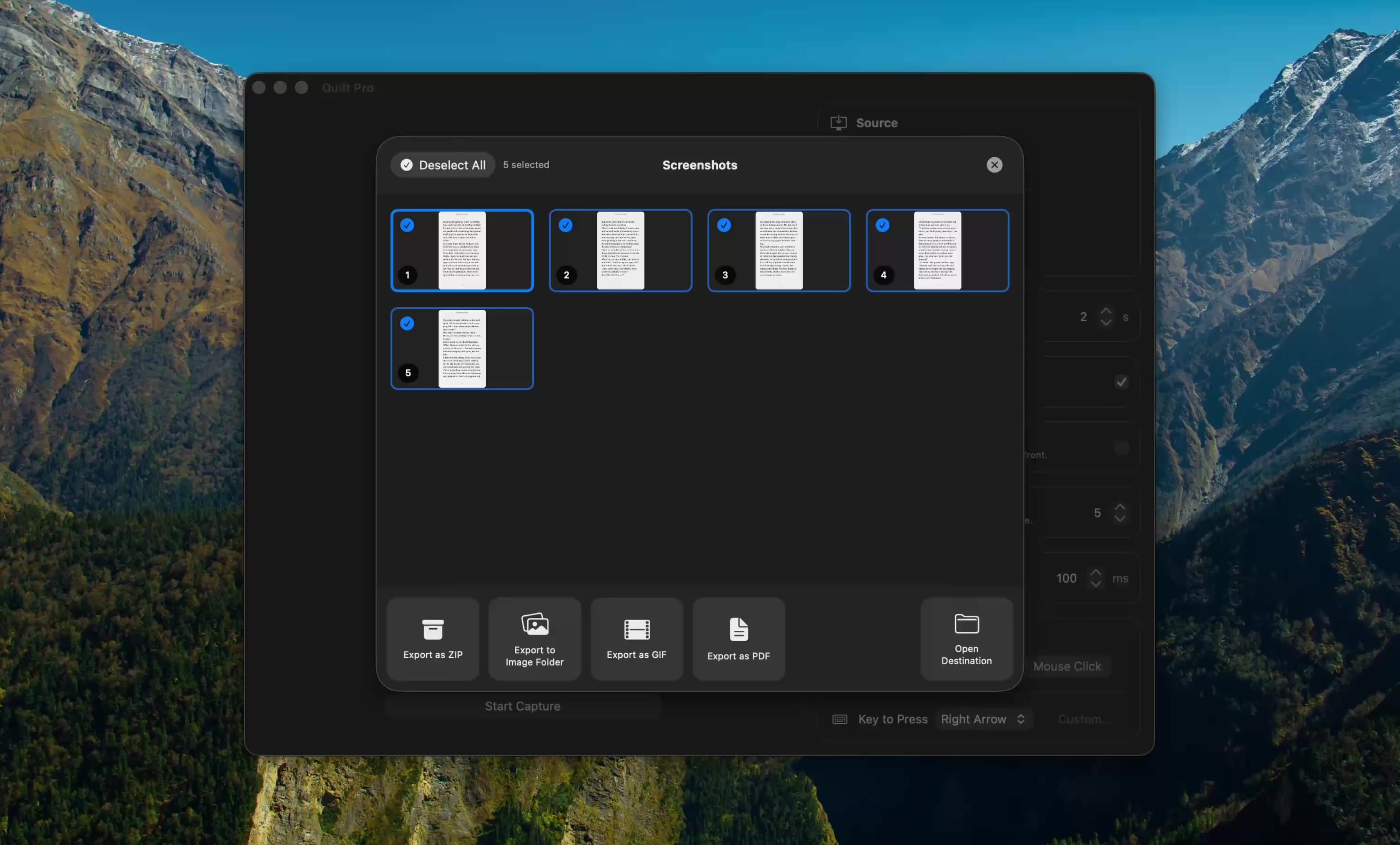Click the Export to Image Folder button

pyautogui.click(x=534, y=639)
